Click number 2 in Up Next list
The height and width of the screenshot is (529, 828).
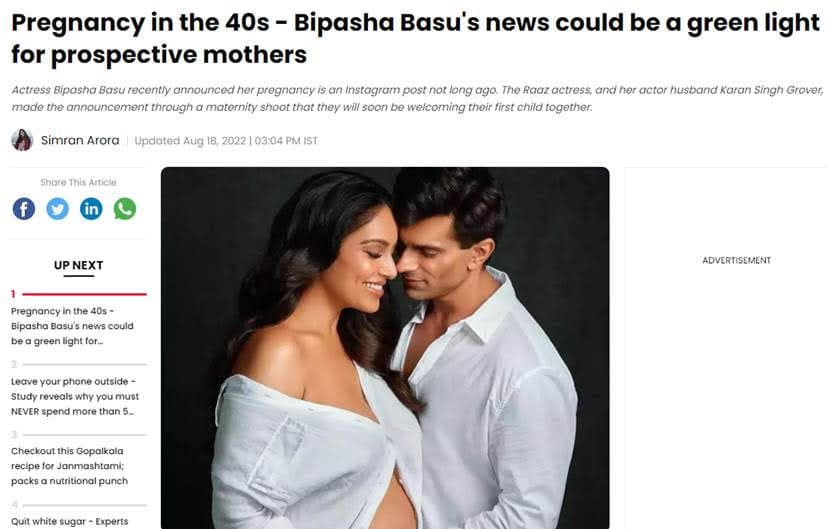(x=14, y=364)
